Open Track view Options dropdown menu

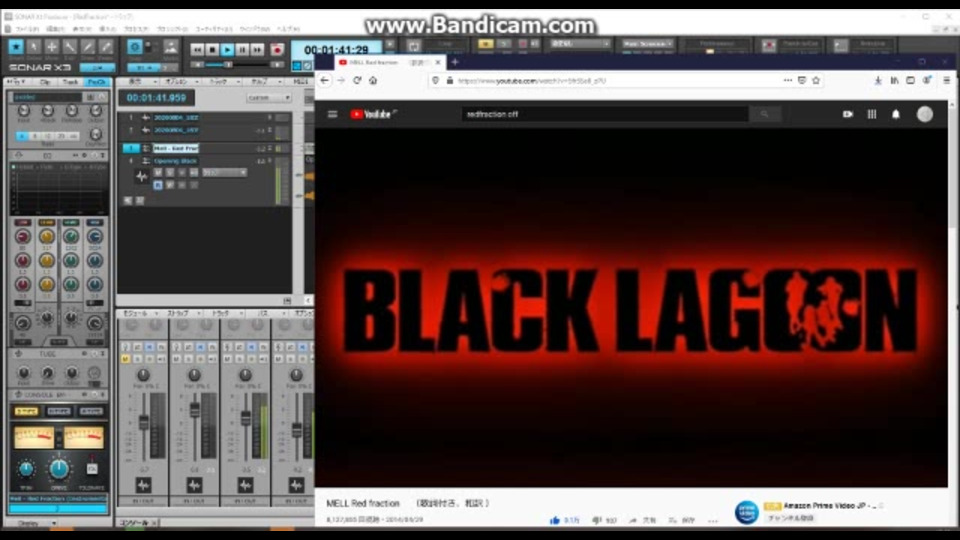pos(181,81)
